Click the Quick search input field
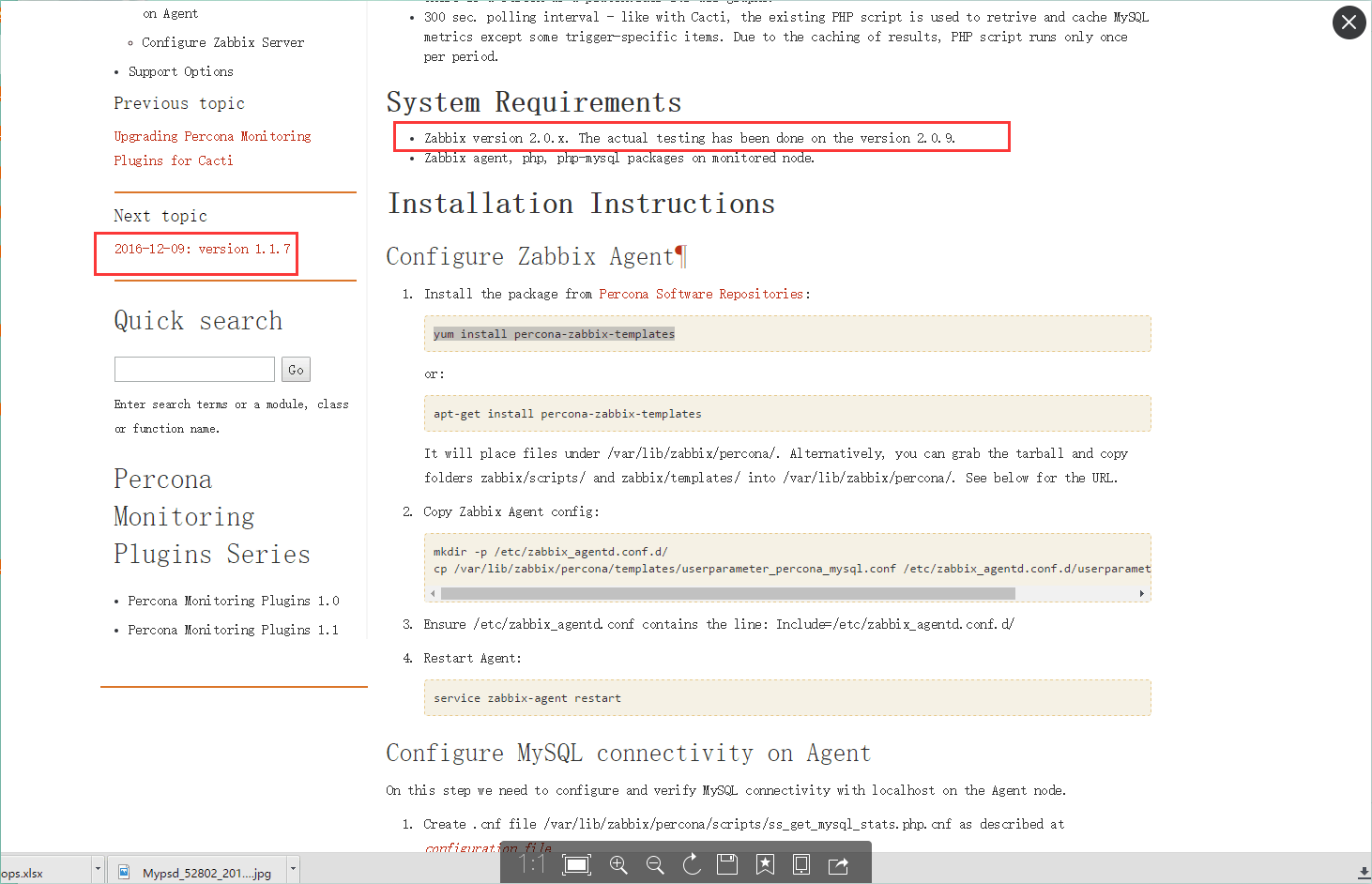Image resolution: width=1372 pixels, height=884 pixels. coord(194,369)
